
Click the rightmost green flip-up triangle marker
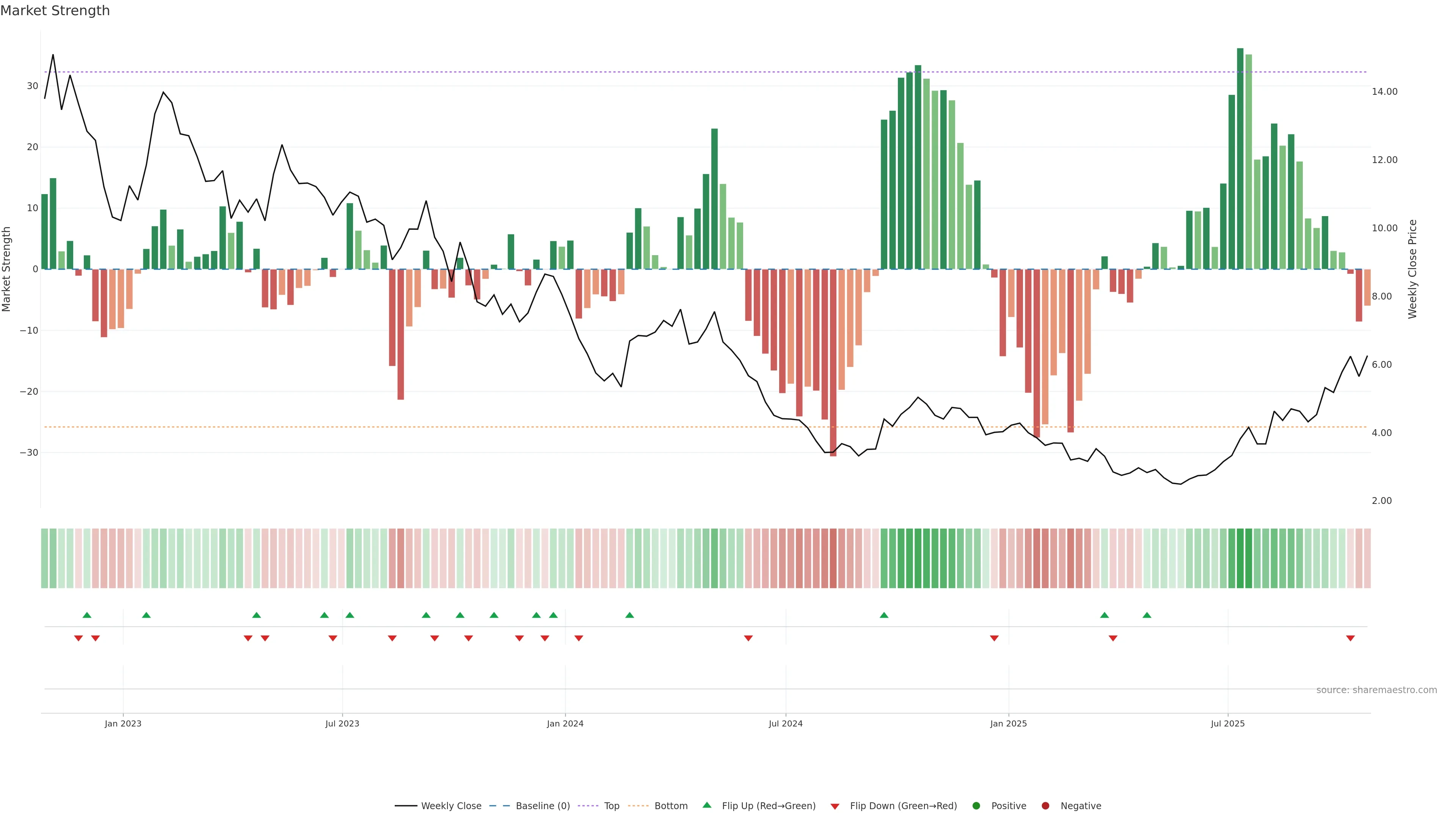1147,615
